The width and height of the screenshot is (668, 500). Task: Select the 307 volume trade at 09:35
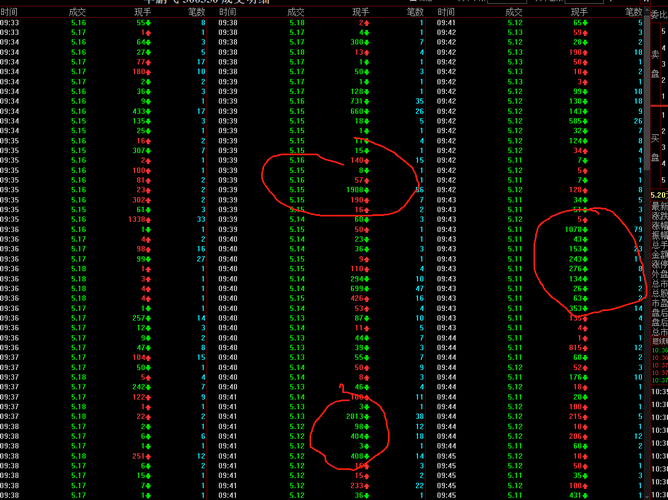(x=142, y=150)
